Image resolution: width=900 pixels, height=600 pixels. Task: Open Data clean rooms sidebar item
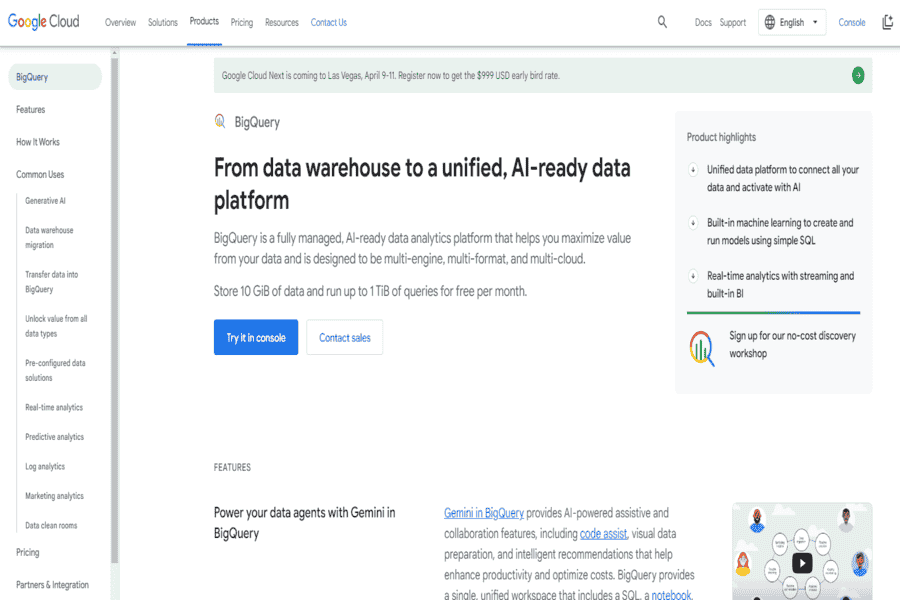point(51,525)
